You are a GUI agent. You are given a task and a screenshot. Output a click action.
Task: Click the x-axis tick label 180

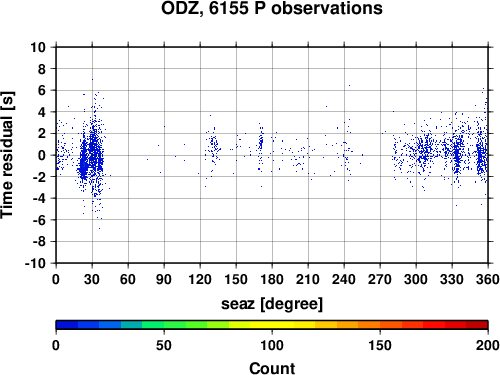[x=272, y=279]
